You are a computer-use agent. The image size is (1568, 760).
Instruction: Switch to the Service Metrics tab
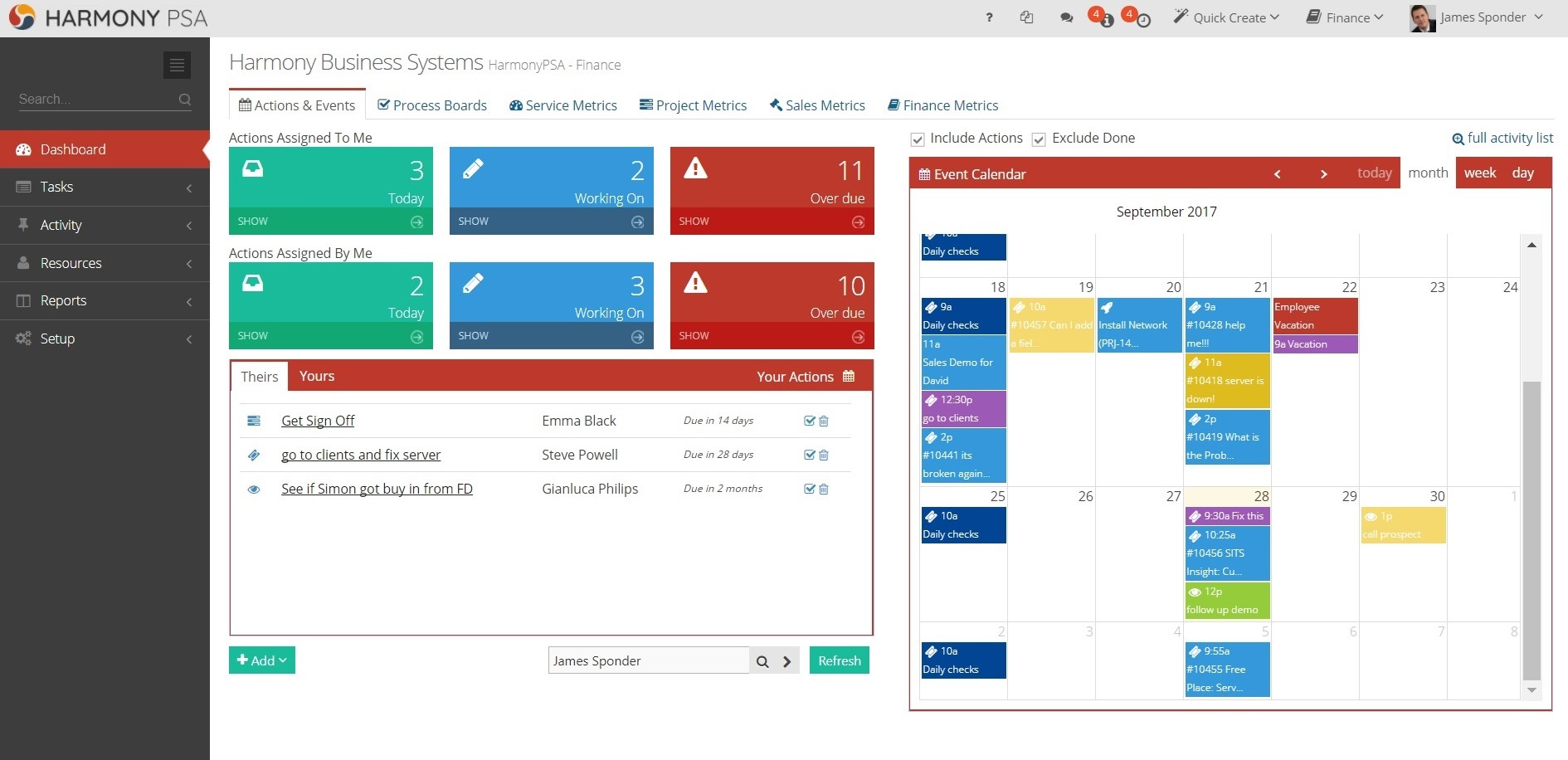click(563, 105)
